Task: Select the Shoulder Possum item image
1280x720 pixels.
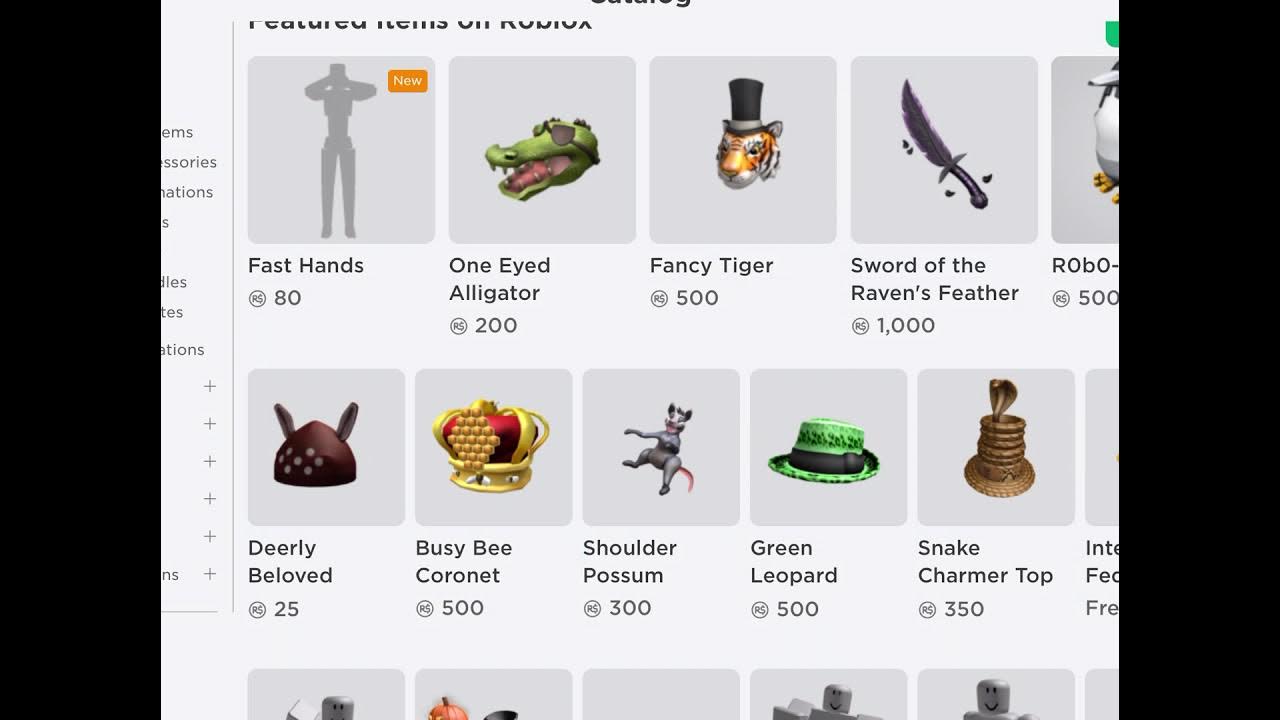Action: click(661, 447)
